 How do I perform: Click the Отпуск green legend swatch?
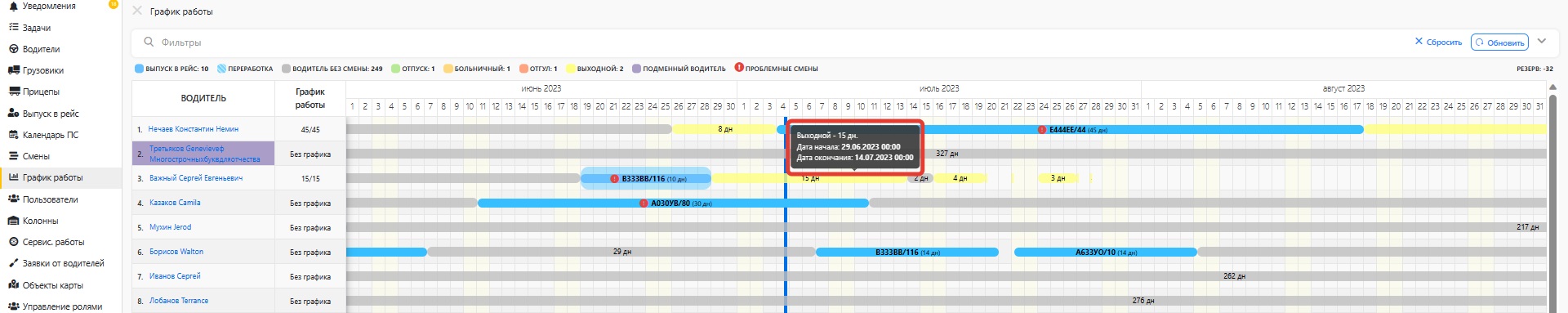[395, 69]
